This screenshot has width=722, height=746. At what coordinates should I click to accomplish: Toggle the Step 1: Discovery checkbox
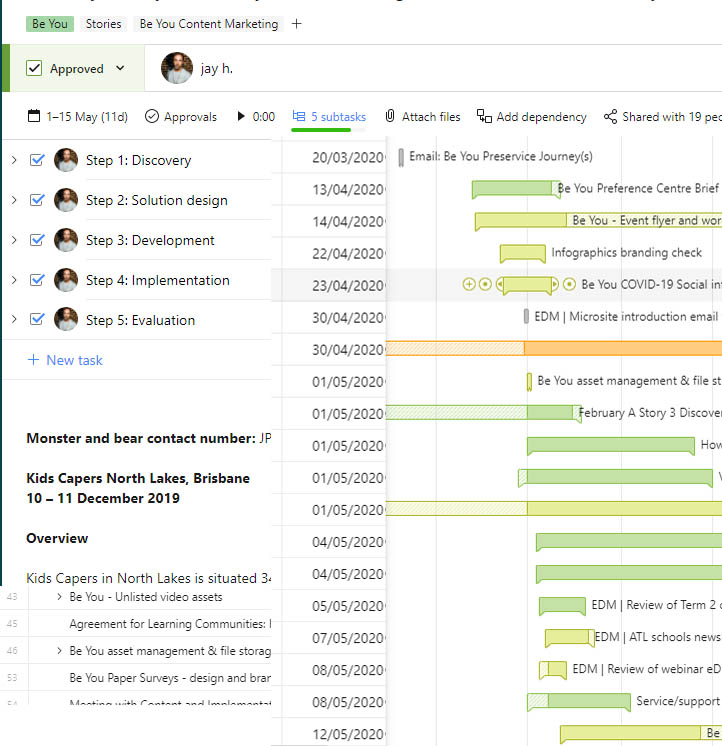click(37, 160)
